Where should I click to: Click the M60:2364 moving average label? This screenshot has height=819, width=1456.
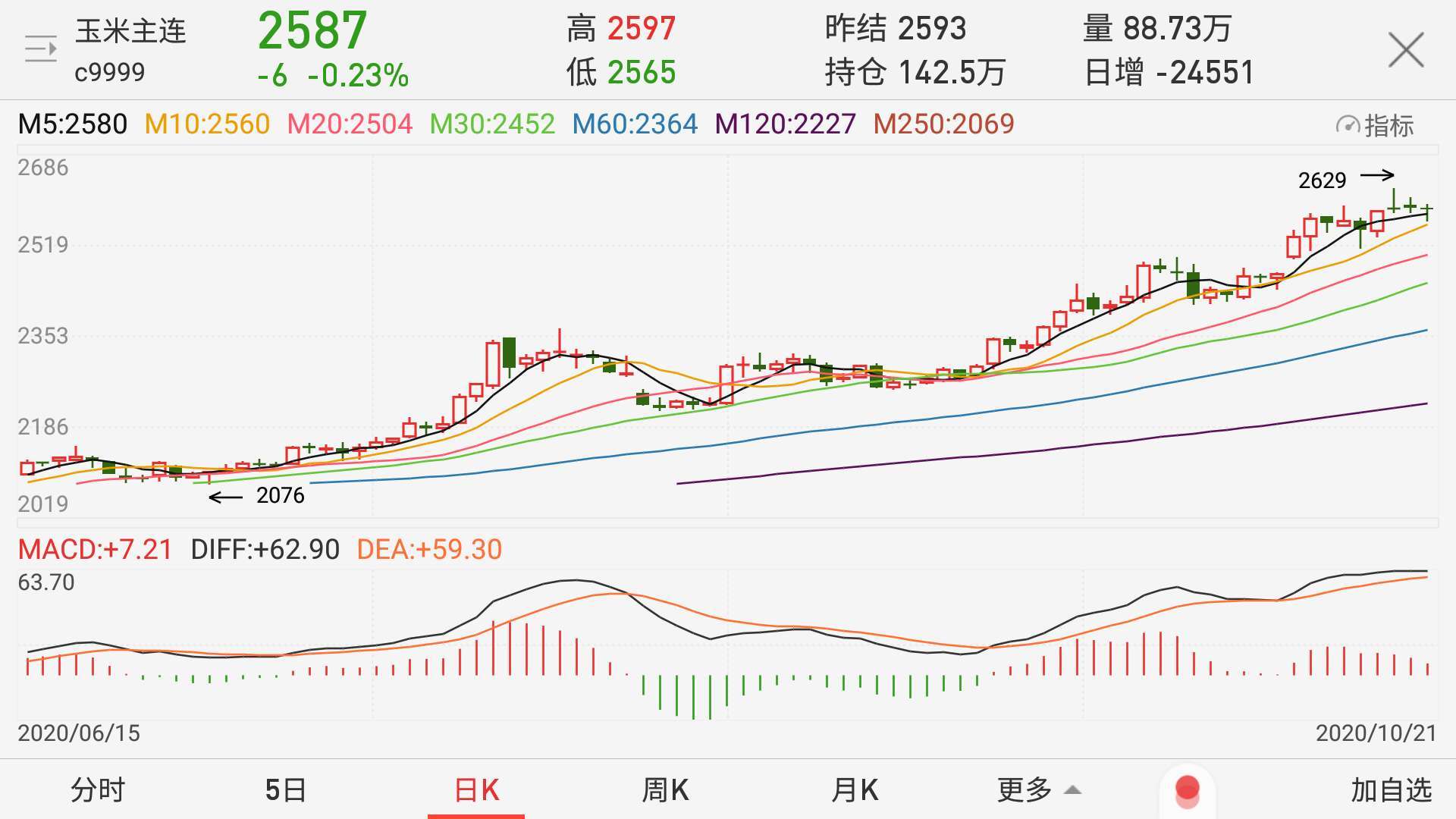[x=635, y=124]
